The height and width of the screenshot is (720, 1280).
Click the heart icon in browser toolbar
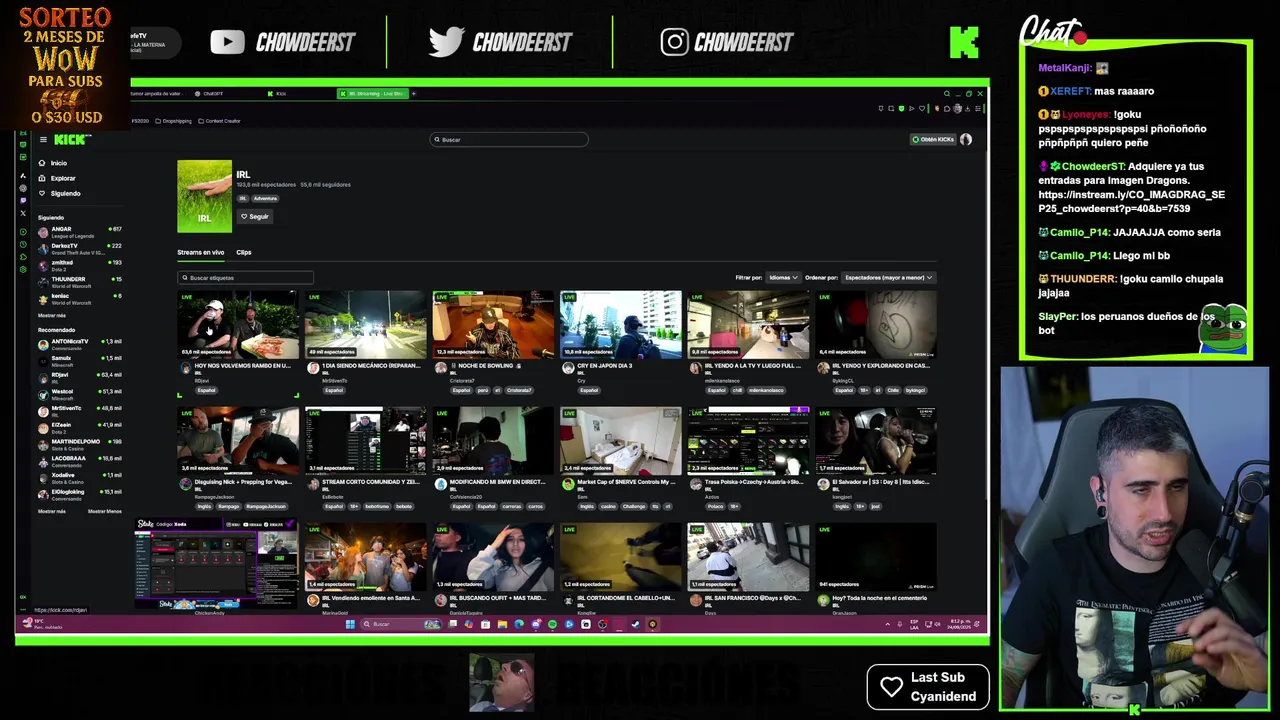(922, 108)
